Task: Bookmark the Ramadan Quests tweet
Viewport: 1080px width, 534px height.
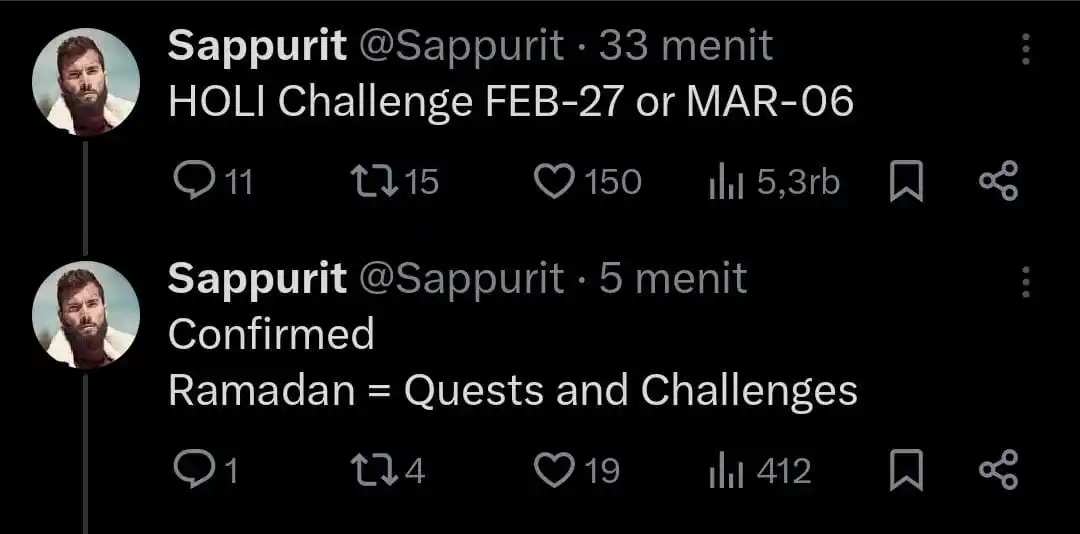Action: 906,470
